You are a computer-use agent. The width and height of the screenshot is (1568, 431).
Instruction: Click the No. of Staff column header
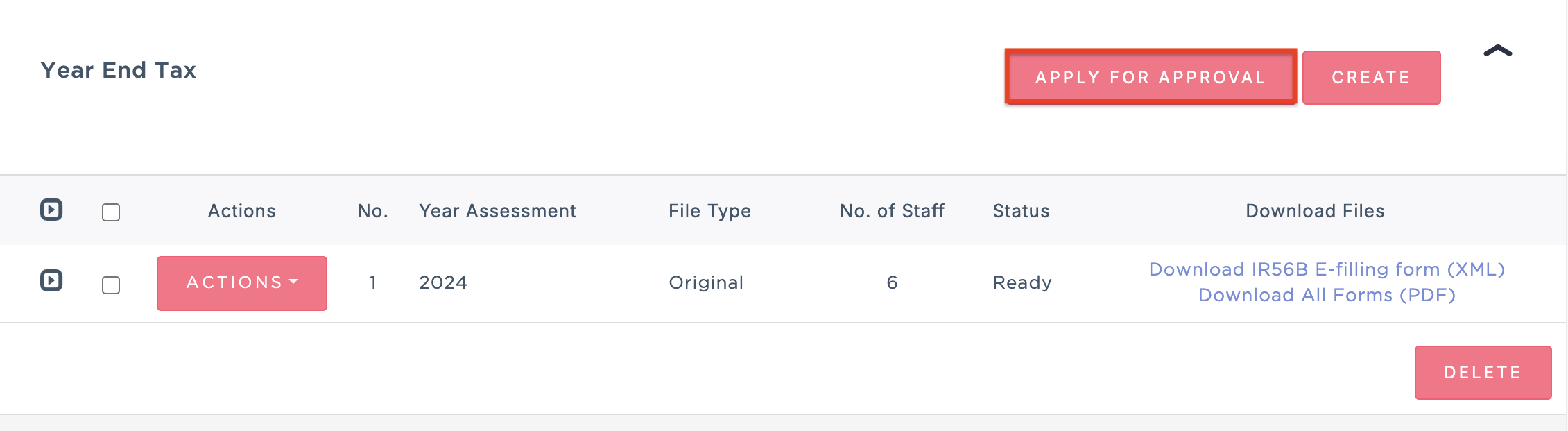(892, 211)
